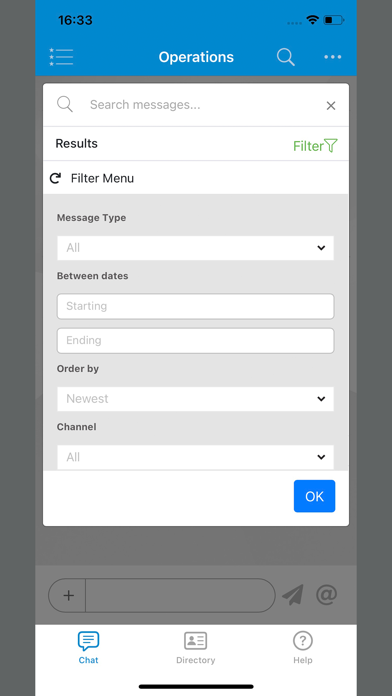Image resolution: width=392 pixels, height=696 pixels.
Task: Reset filters with the refresh arrow icon
Action: pyautogui.click(x=55, y=178)
